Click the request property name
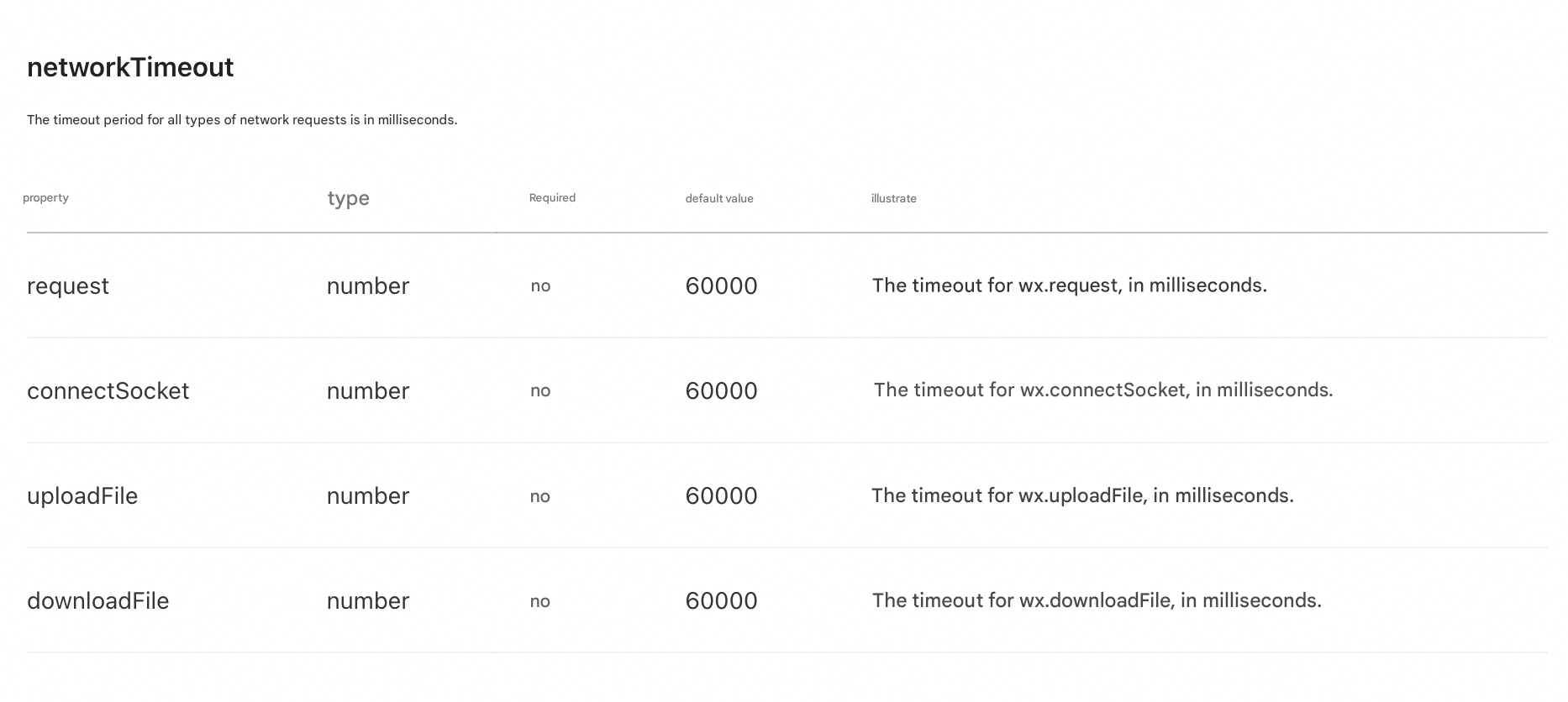Screen dimensions: 1568x702 click(68, 286)
